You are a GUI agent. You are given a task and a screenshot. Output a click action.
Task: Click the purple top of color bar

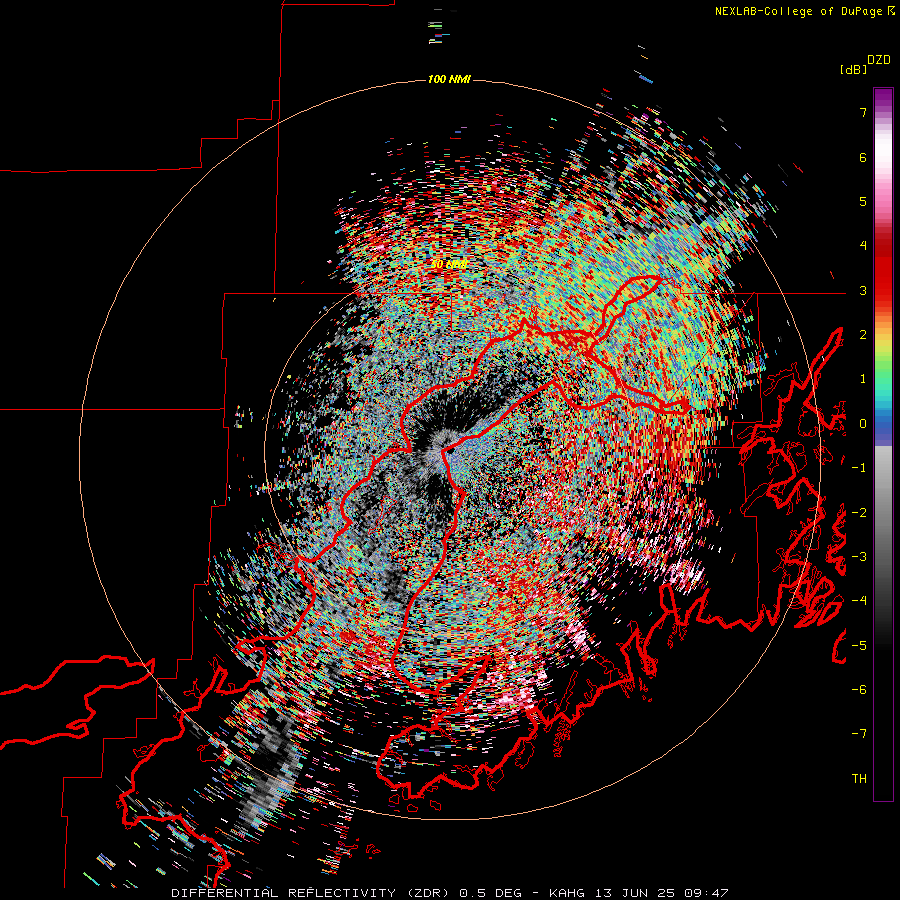(x=883, y=98)
